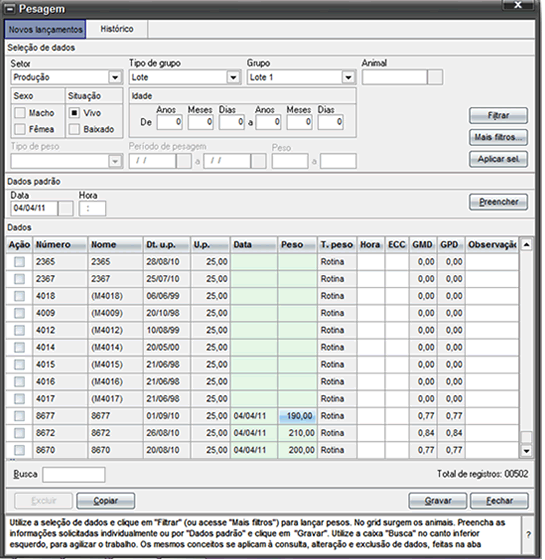This screenshot has height=560, width=545.
Task: Tick the Ação checkbox for animal 8677
Action: pos(19,416)
